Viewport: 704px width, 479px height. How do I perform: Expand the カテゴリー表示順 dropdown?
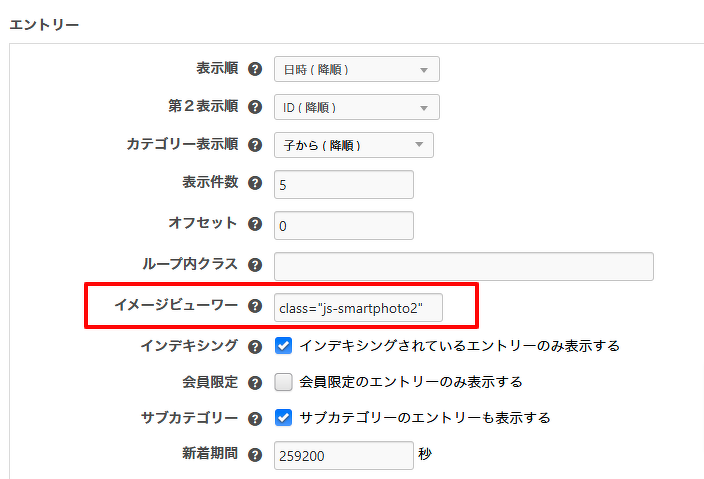(353, 145)
